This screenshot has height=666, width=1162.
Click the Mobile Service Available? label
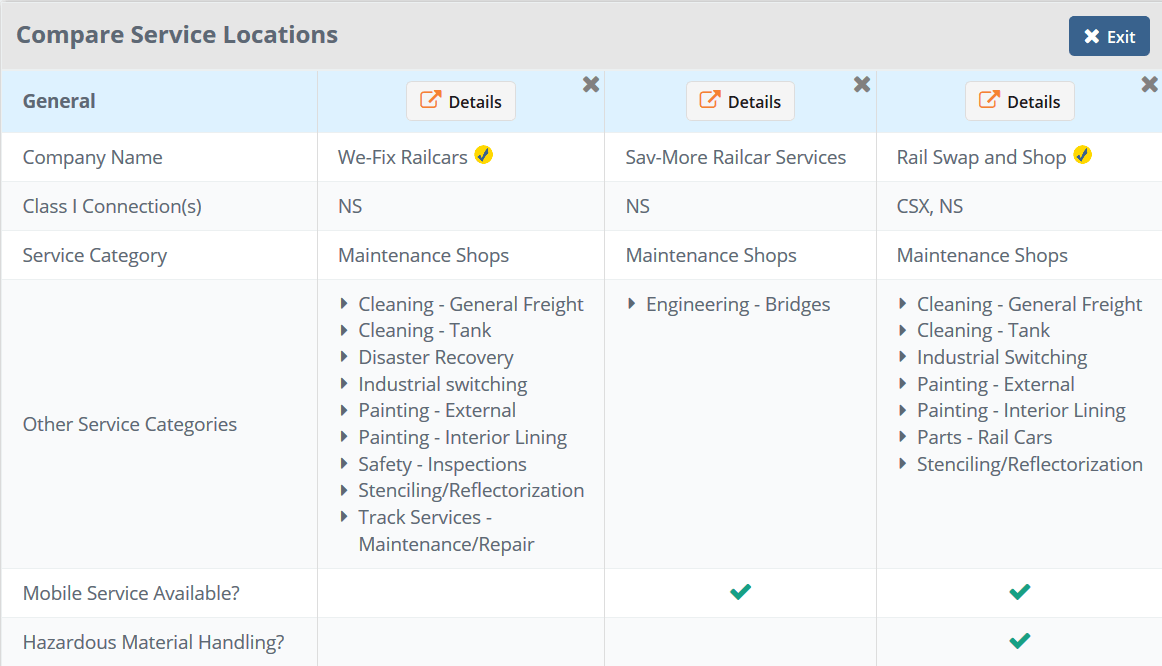tap(131, 593)
